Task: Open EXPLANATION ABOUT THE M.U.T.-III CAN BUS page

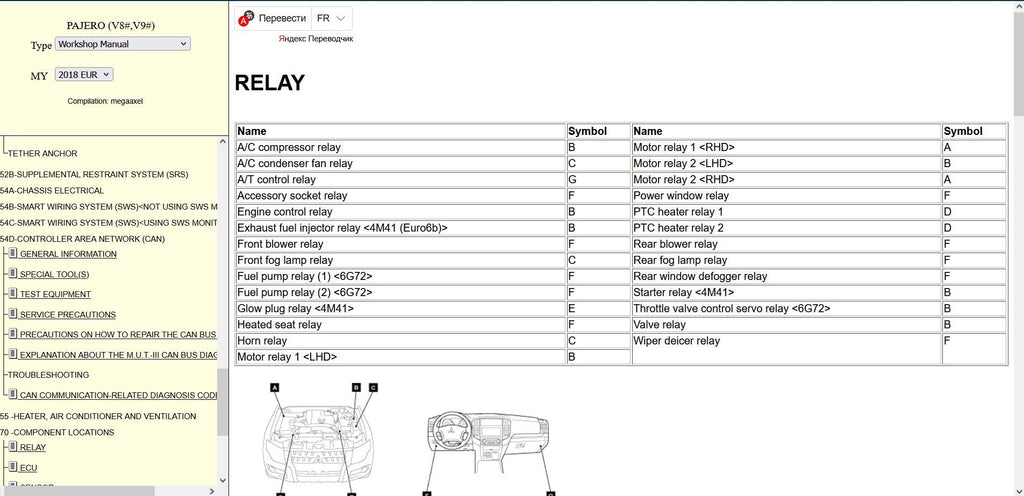Action: pyautogui.click(x=118, y=355)
